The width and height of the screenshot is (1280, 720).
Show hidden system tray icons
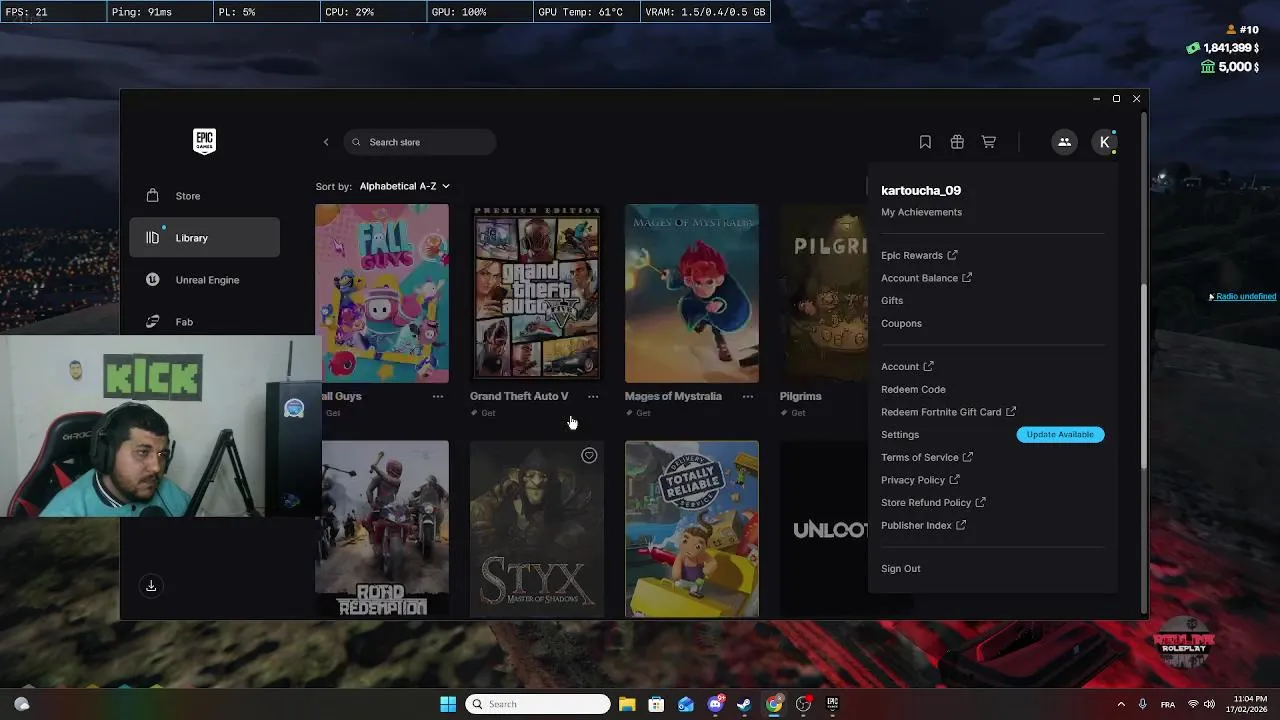point(1121,704)
